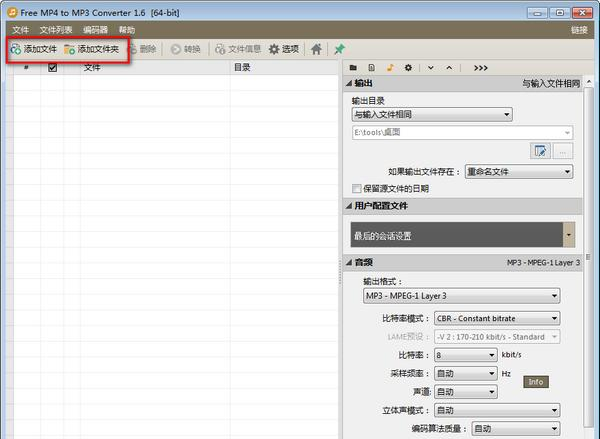The height and width of the screenshot is (439, 600).
Task: Open the 帮助 (Help) menu
Action: (x=127, y=30)
